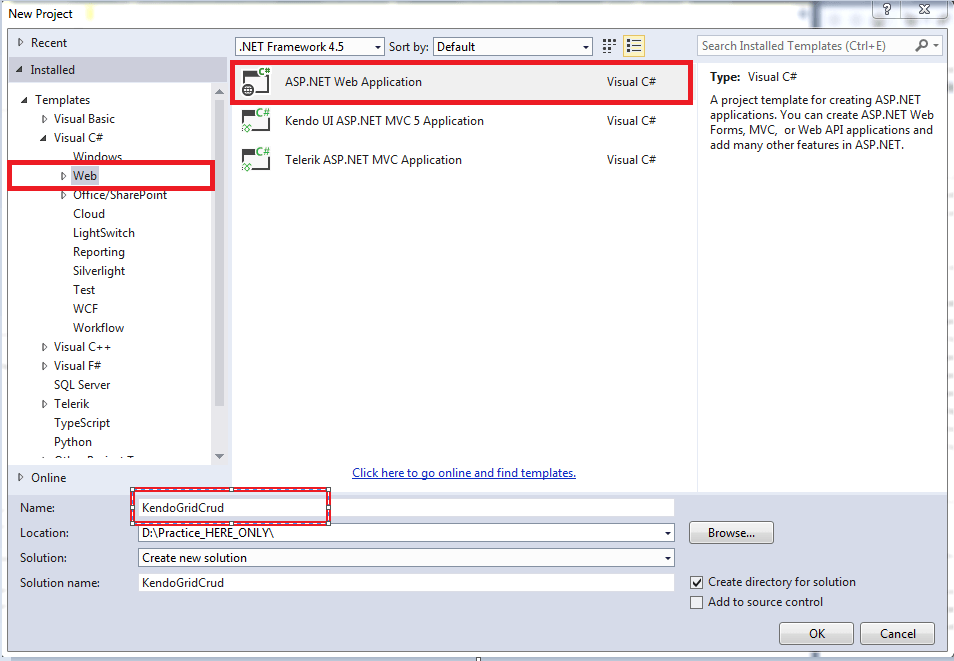Focus the Search Installed Templates box
The image size is (954, 661).
click(807, 46)
